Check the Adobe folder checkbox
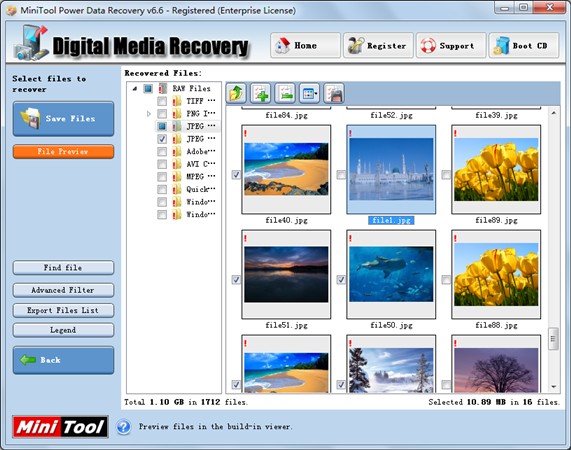Image resolution: width=571 pixels, height=450 pixels. [162, 151]
